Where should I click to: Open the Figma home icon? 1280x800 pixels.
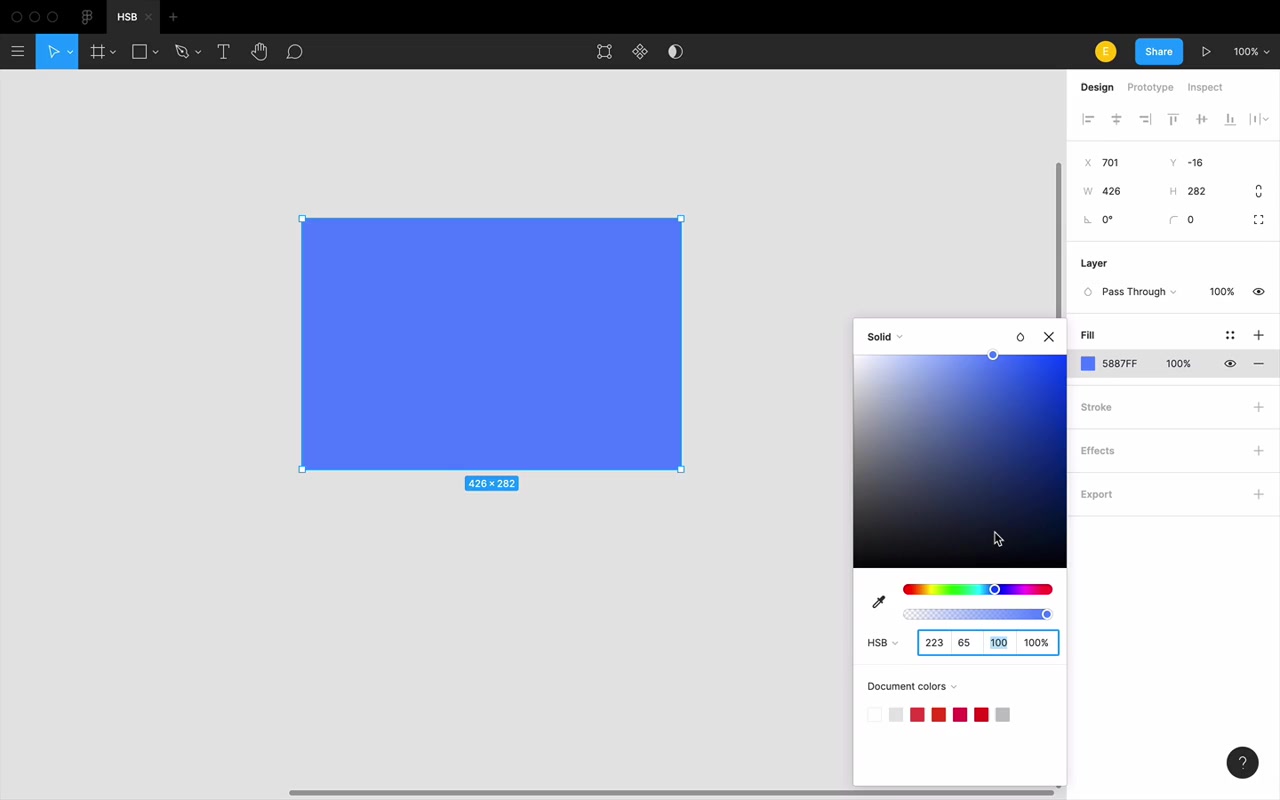click(x=87, y=17)
